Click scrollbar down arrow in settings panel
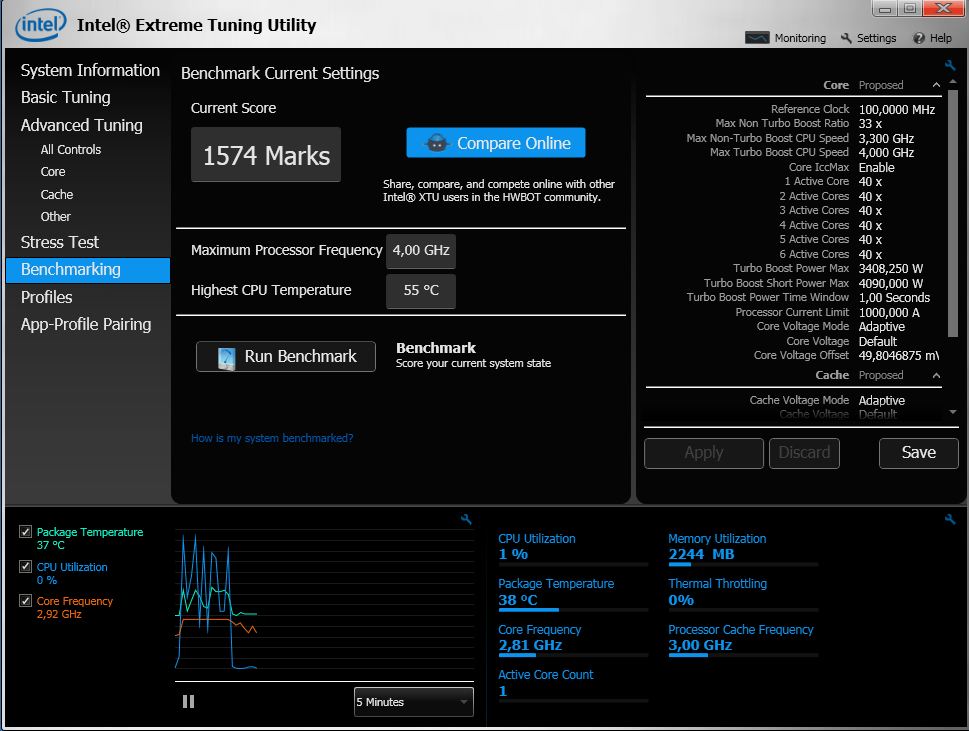 click(x=952, y=412)
